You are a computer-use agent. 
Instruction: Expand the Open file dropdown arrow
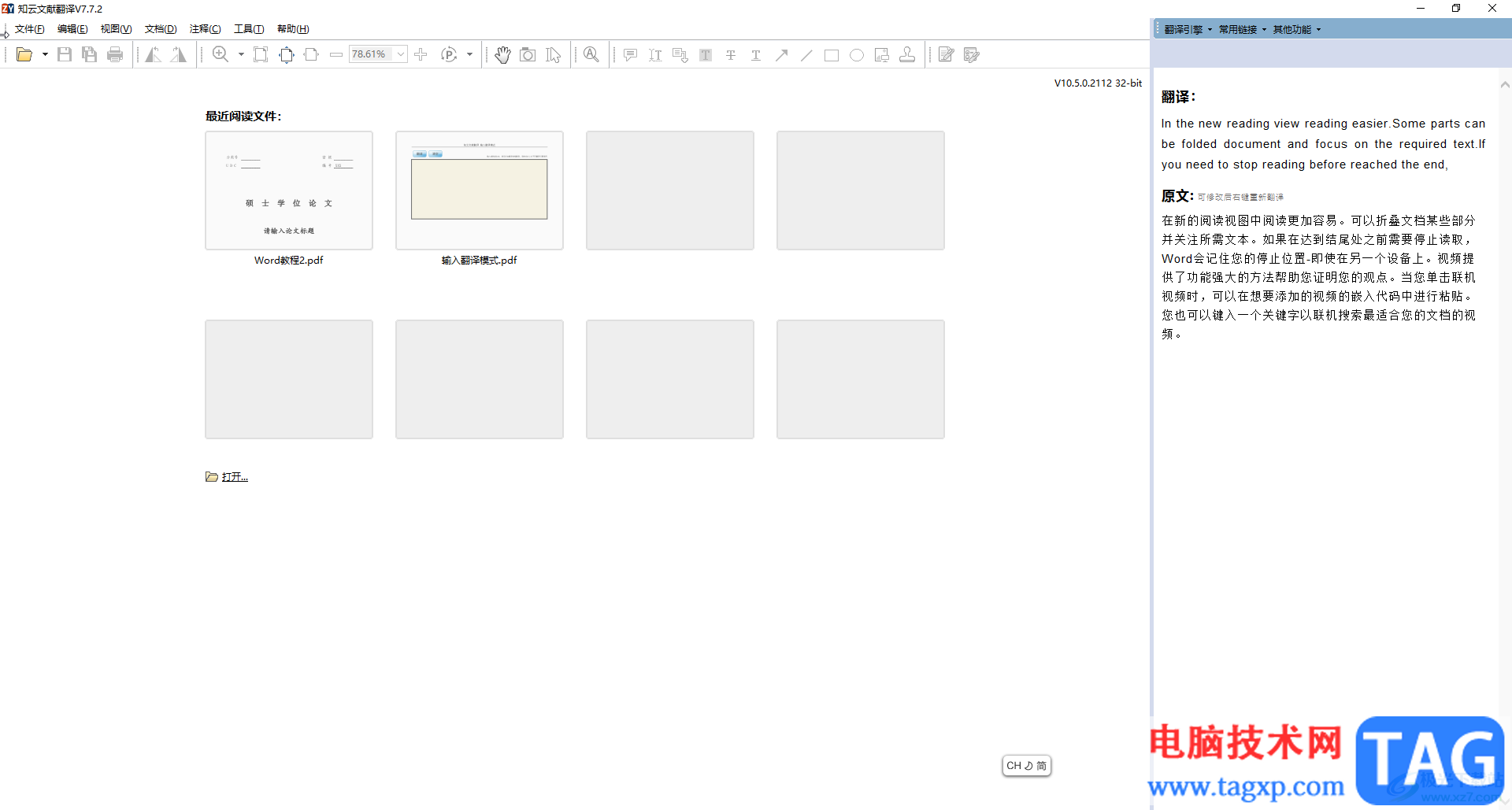45,54
